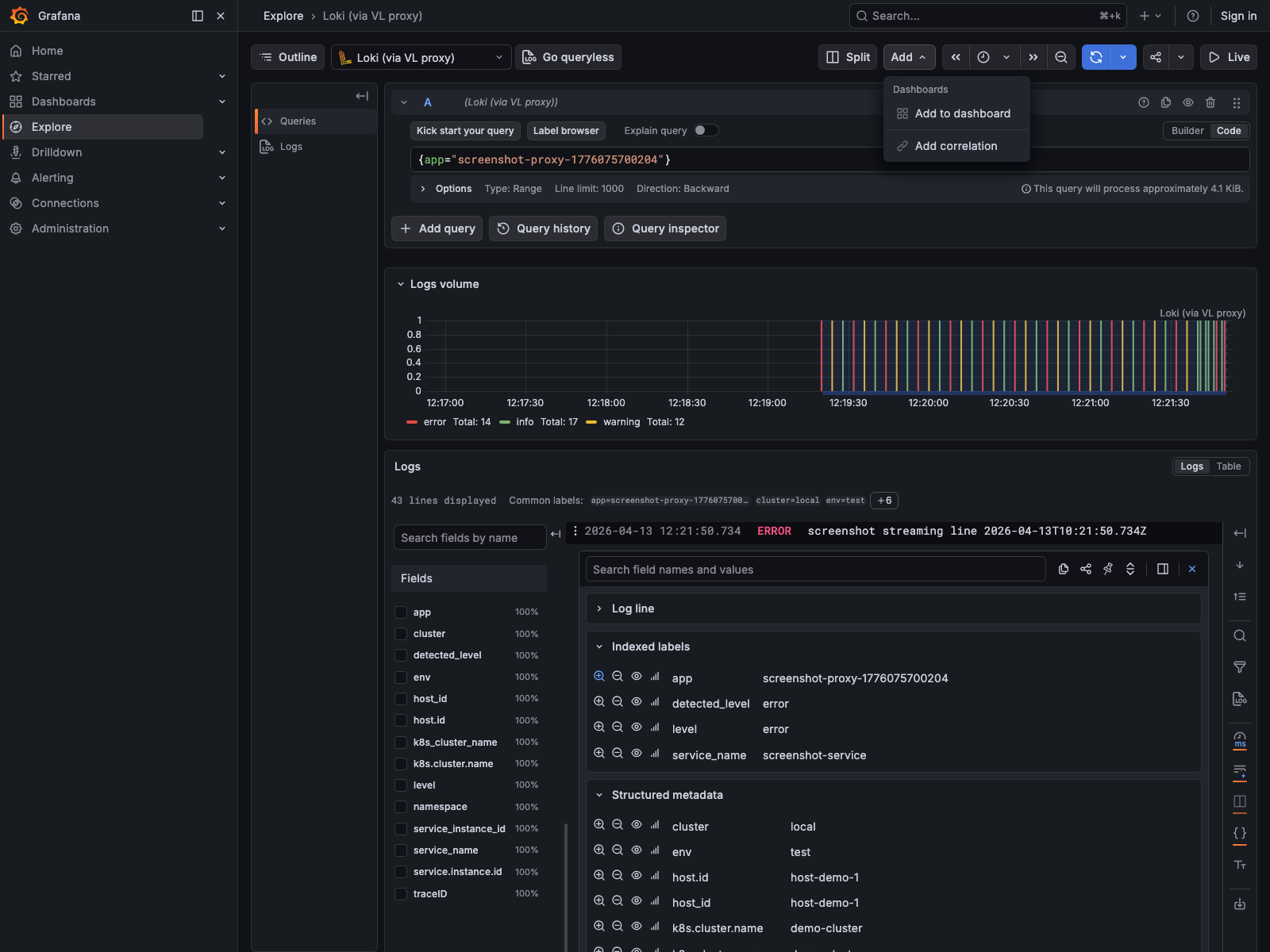The width and height of the screenshot is (1270, 952).
Task: Click the filter funnel in log controls
Action: (x=1240, y=667)
